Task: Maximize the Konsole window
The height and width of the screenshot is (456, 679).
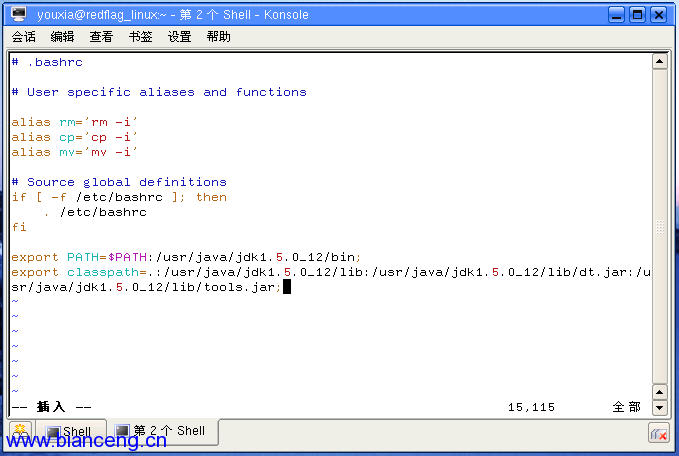Action: 637,15
